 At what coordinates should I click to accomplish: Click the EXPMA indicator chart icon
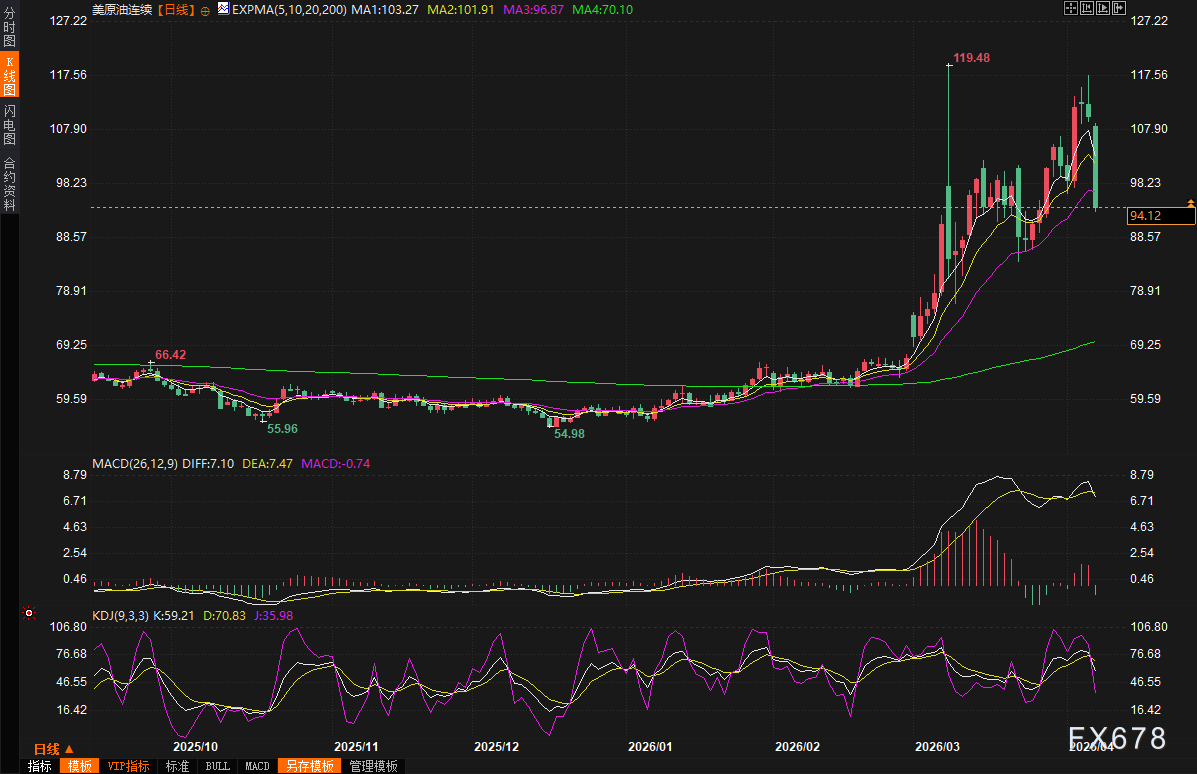click(x=224, y=9)
